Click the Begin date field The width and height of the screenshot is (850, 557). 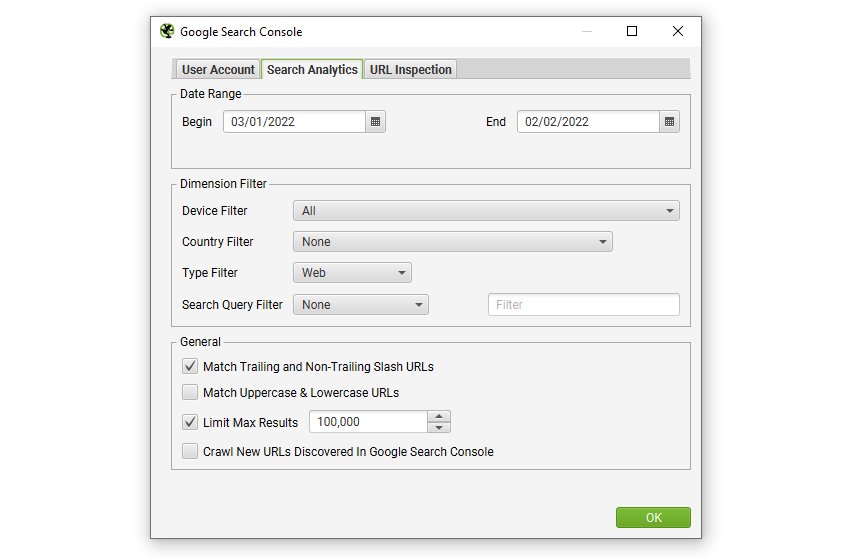[x=294, y=122]
